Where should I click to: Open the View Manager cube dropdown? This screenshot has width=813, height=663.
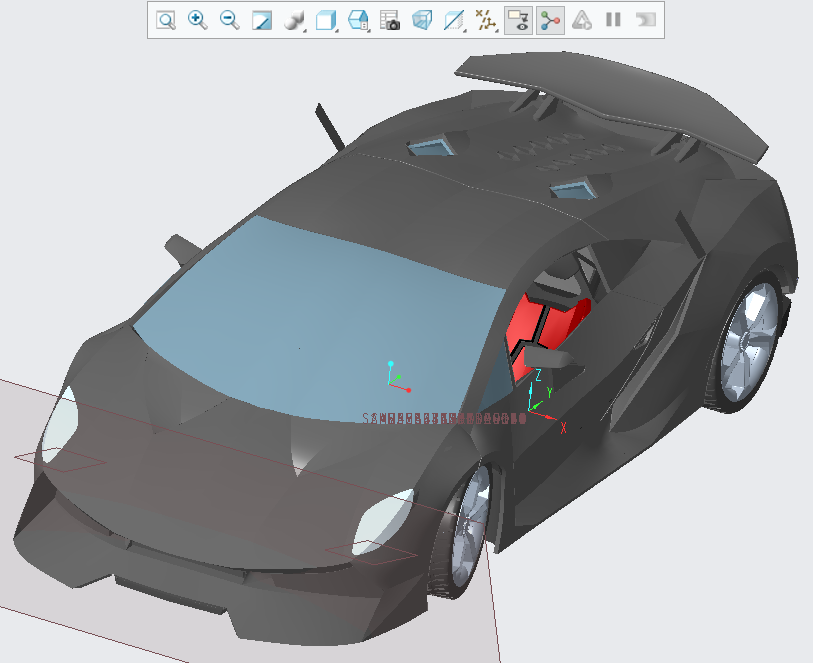(358, 21)
